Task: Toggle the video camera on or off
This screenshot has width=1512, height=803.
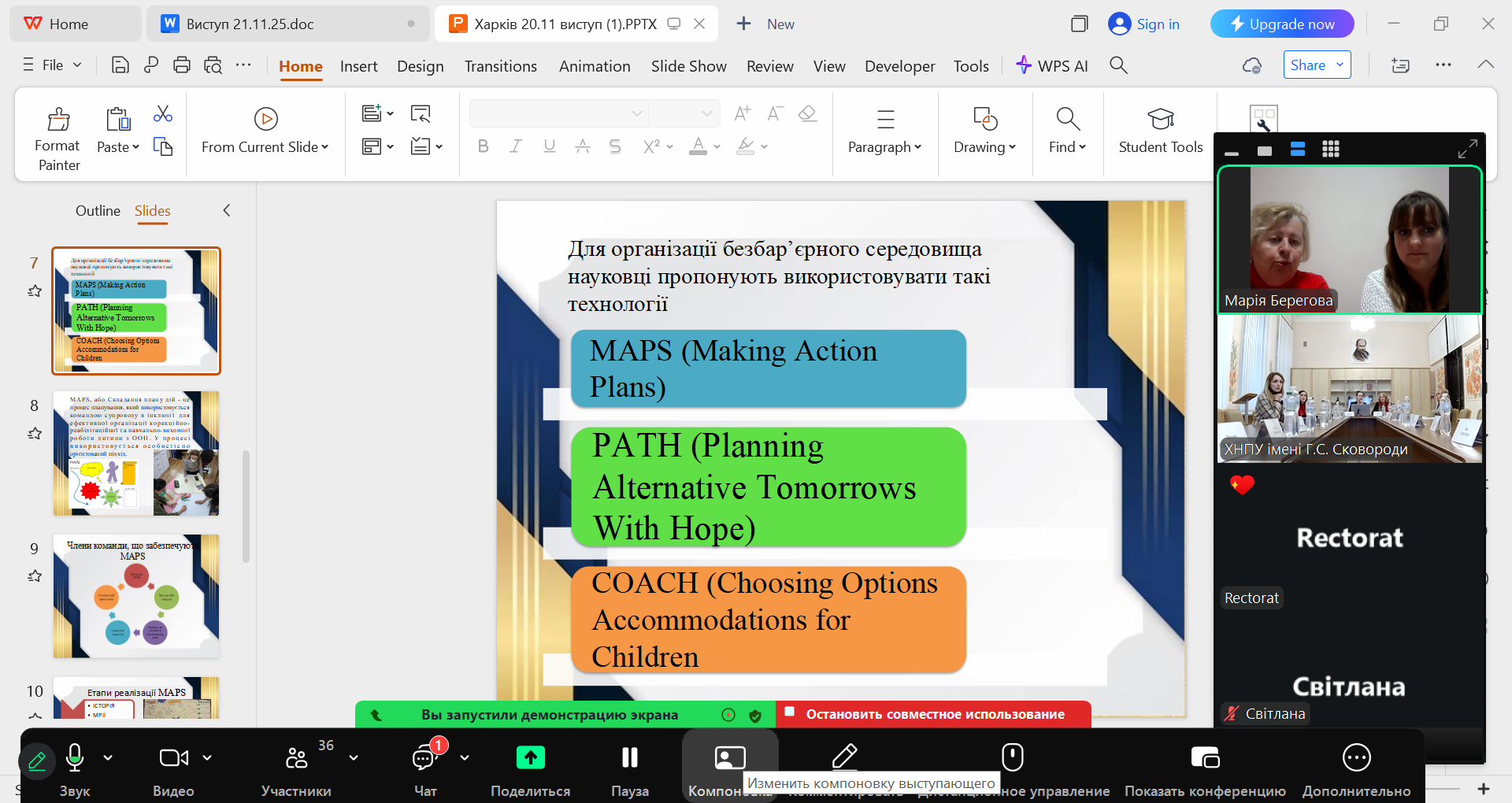Action: (x=173, y=758)
